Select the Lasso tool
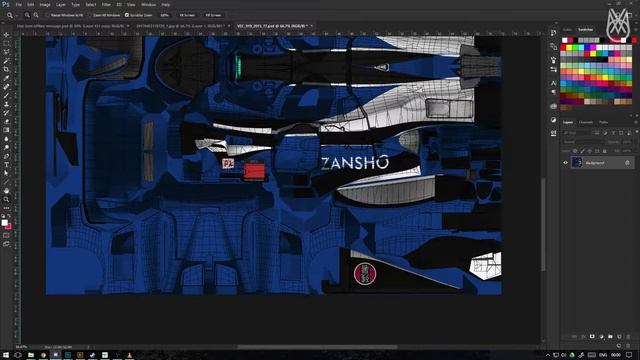Viewport: 640px width, 360px height. (6, 52)
